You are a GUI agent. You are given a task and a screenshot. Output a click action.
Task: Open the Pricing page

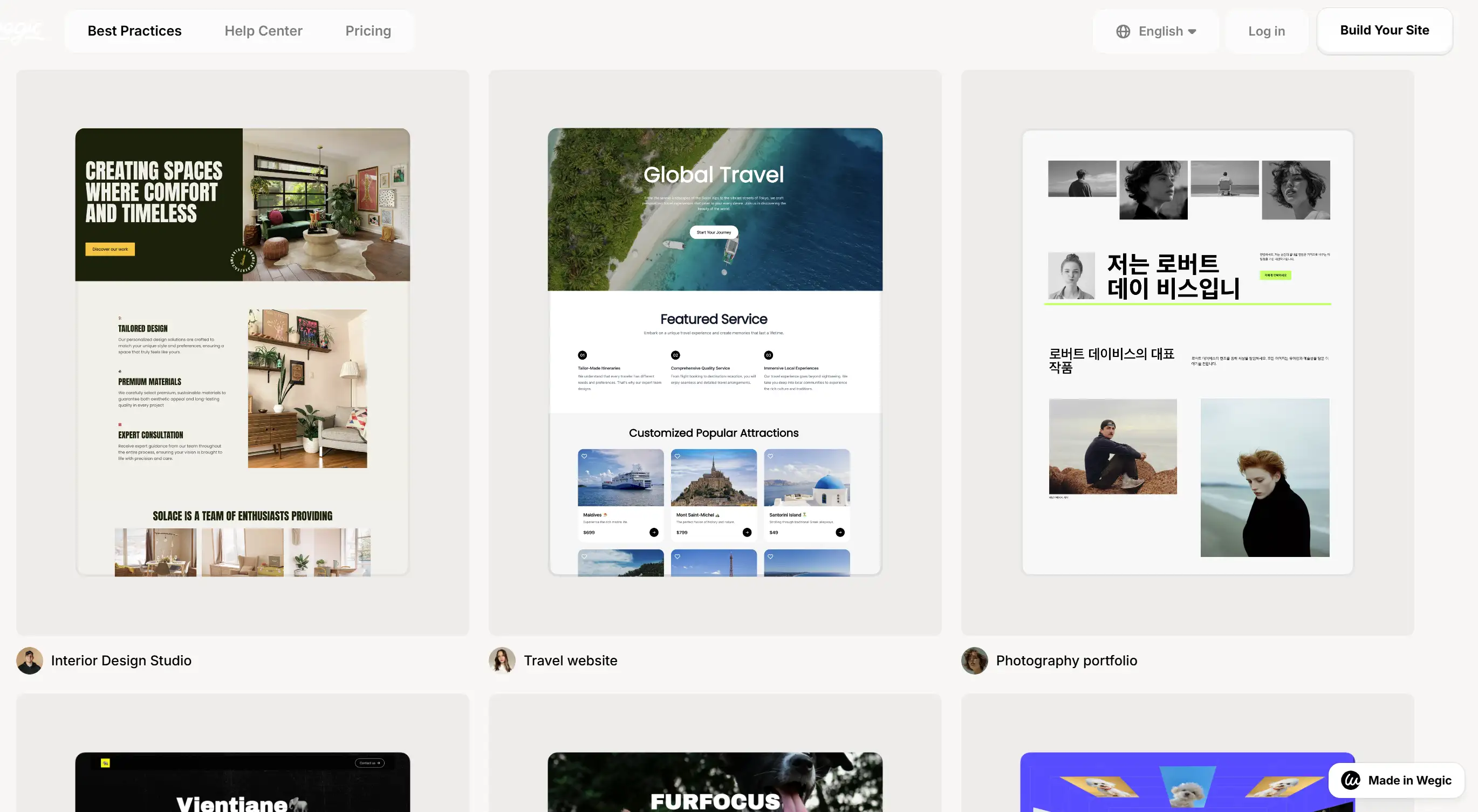(368, 31)
